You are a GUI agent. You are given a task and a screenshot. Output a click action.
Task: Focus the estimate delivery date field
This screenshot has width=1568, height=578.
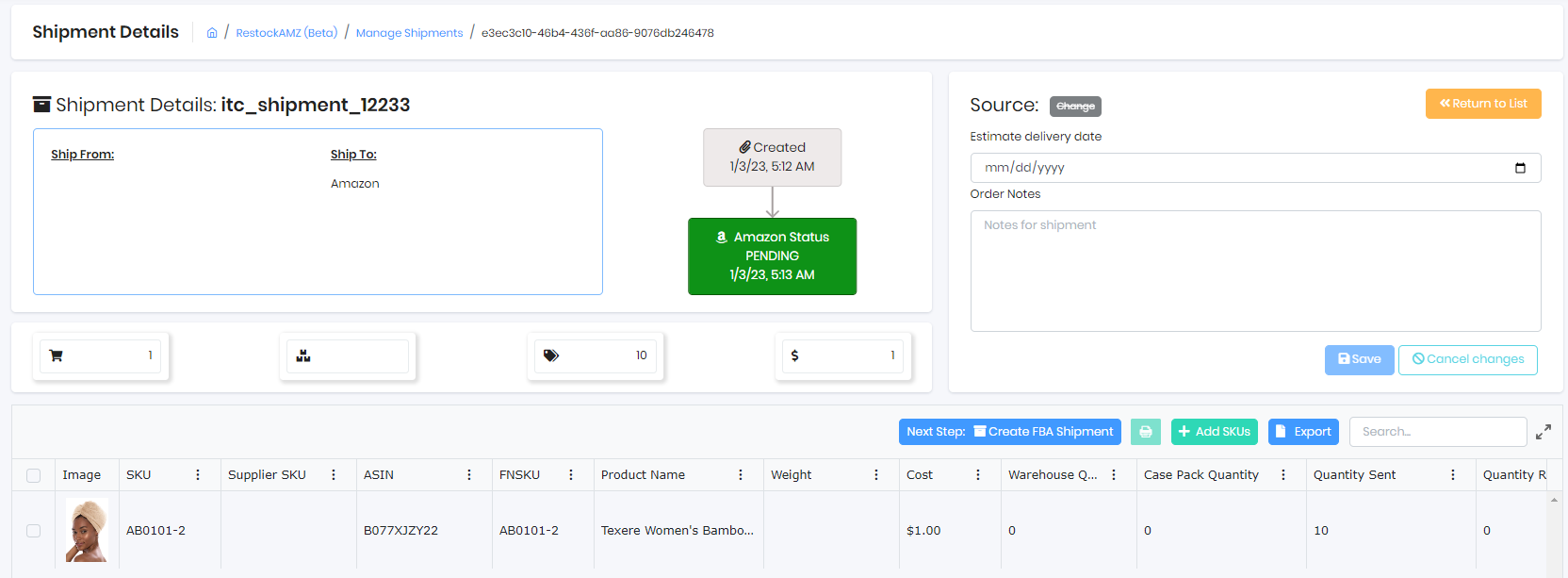pos(1255,168)
